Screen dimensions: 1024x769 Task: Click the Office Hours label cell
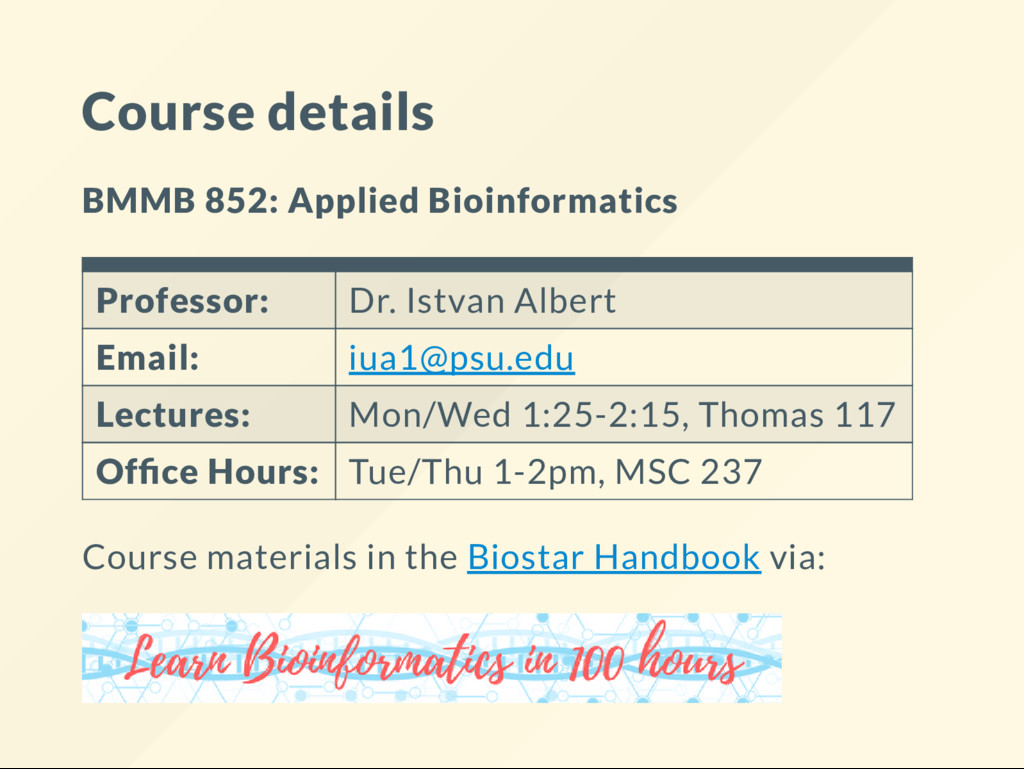pos(209,471)
